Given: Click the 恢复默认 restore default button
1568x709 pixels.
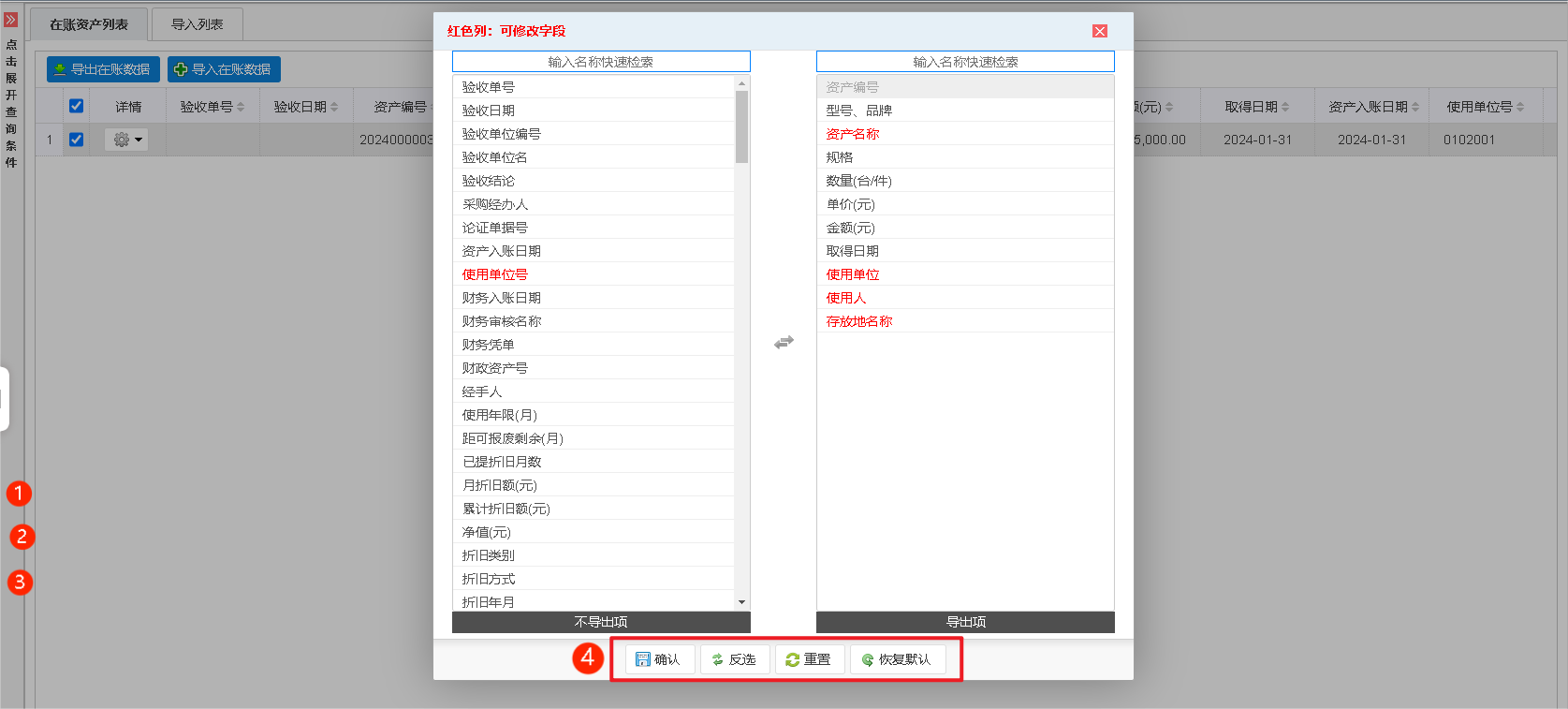Looking at the screenshot, I should (897, 659).
